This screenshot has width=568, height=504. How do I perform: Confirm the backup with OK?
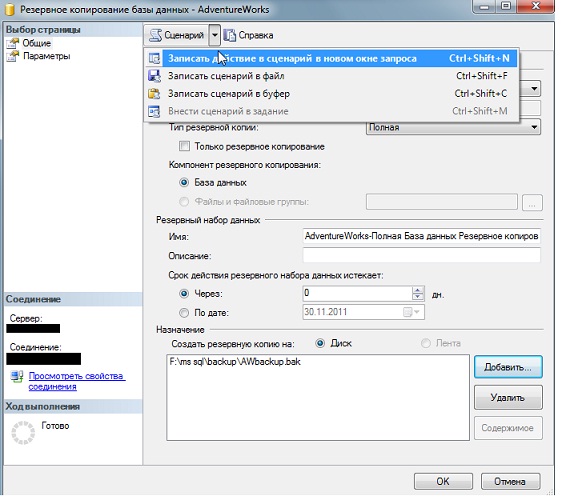443,482
